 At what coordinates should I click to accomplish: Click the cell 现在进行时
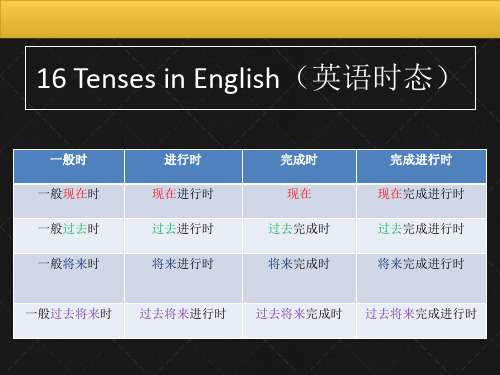[x=183, y=201]
